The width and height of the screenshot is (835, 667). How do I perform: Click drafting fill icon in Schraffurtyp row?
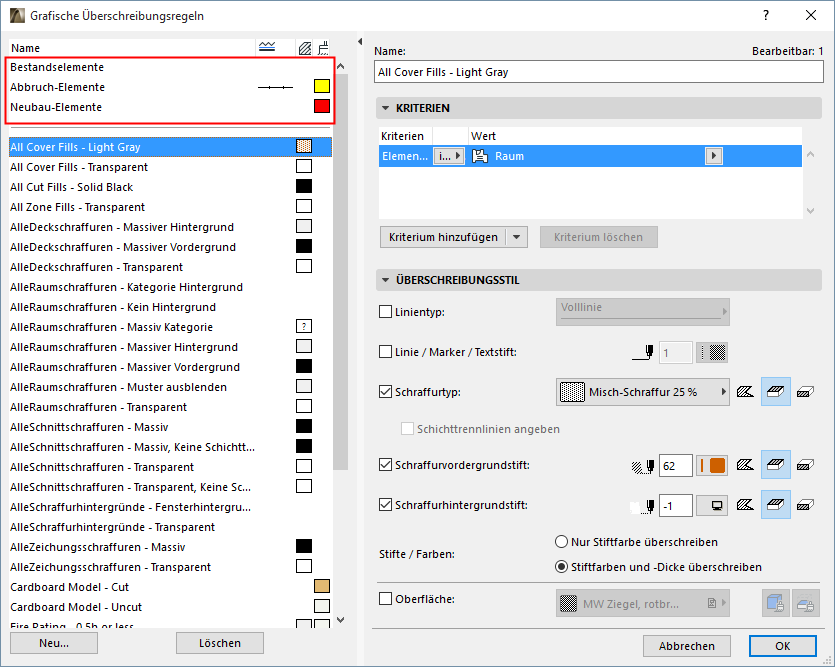point(745,392)
